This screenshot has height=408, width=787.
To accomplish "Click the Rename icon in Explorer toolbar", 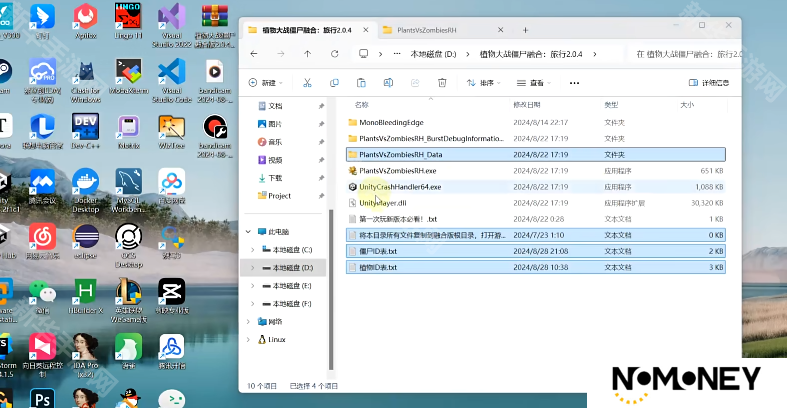I will pyautogui.click(x=388, y=83).
